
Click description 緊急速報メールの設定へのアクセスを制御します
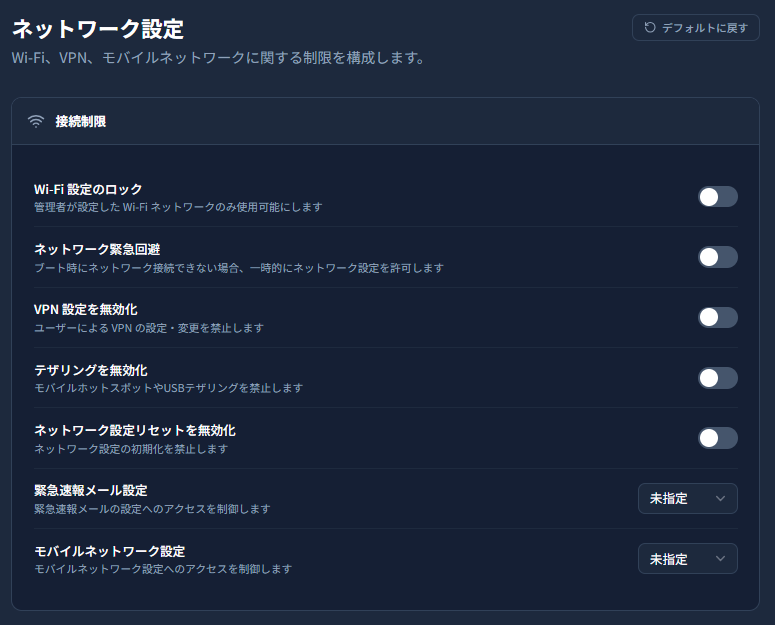pyautogui.click(x=152, y=509)
